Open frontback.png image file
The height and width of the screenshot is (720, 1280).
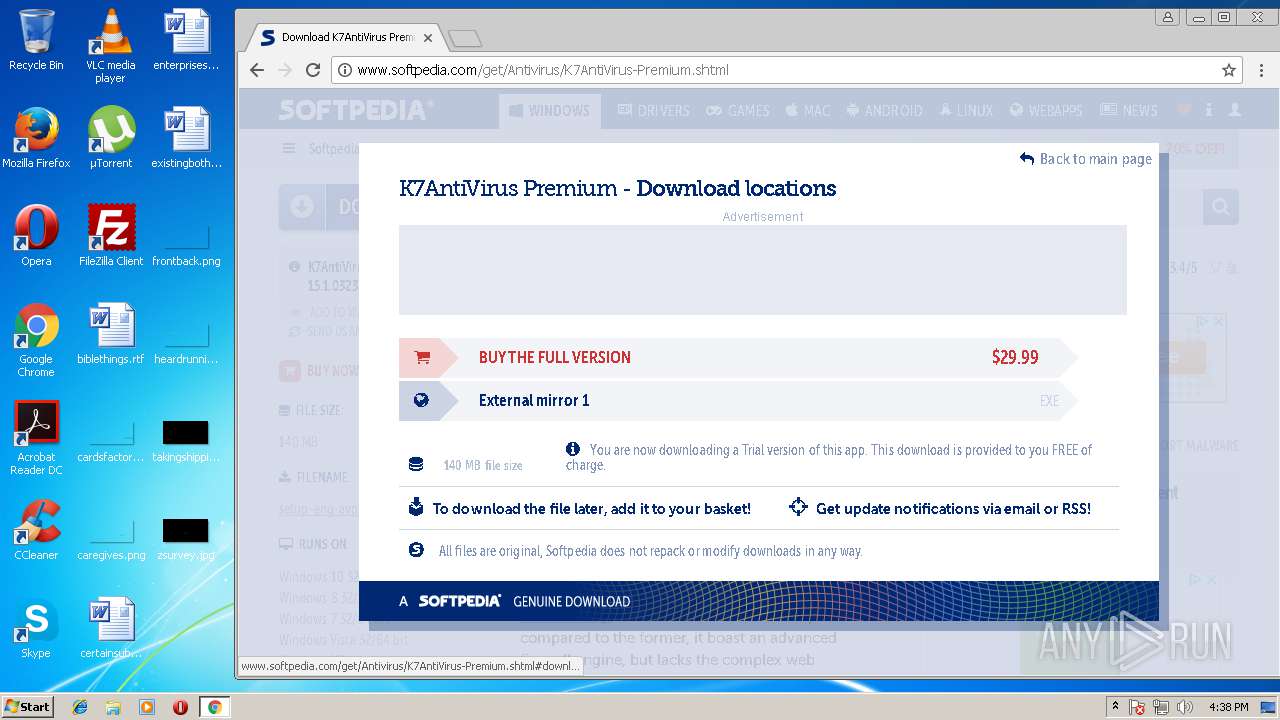click(x=186, y=245)
